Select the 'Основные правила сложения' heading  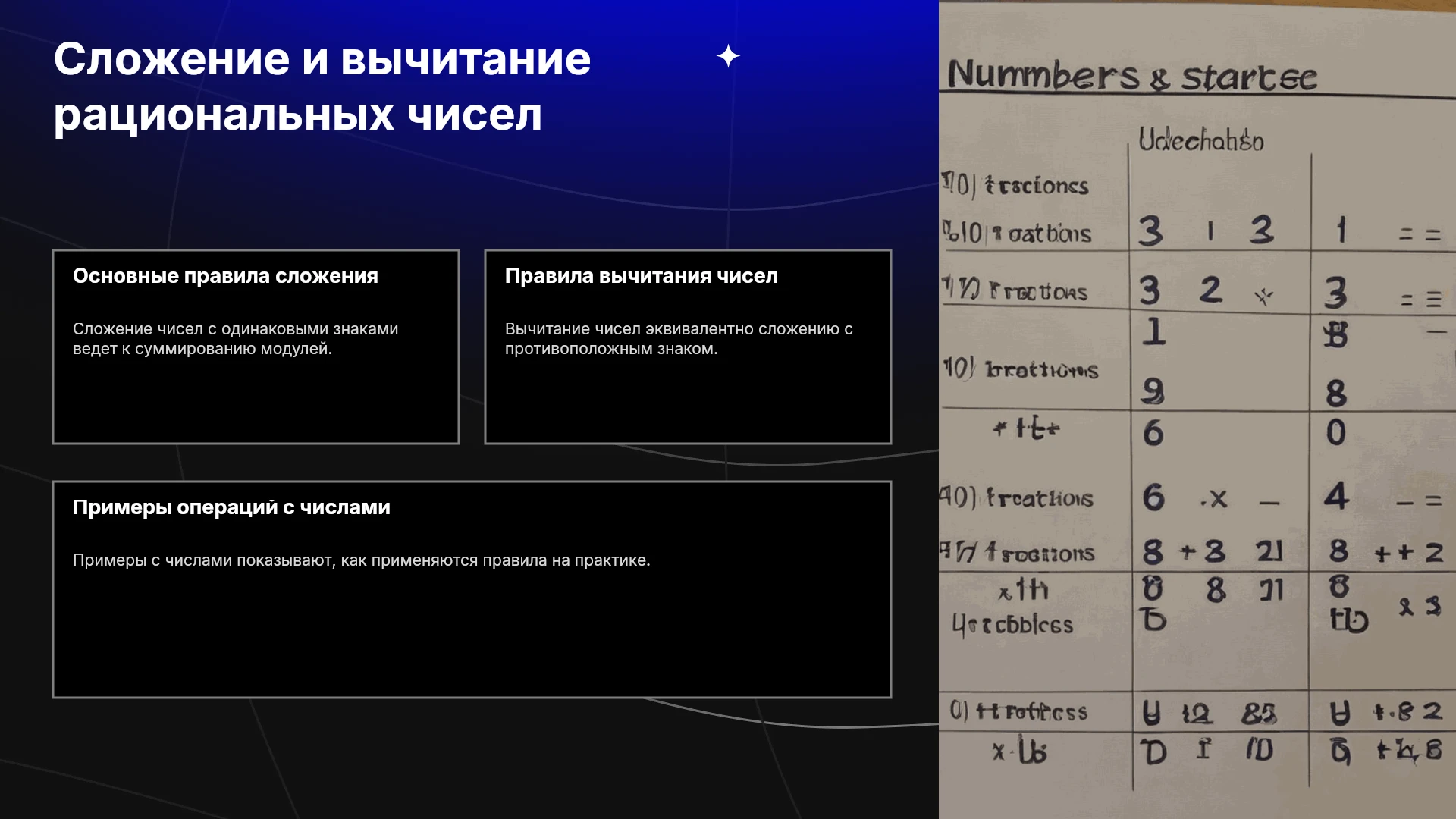[225, 276]
